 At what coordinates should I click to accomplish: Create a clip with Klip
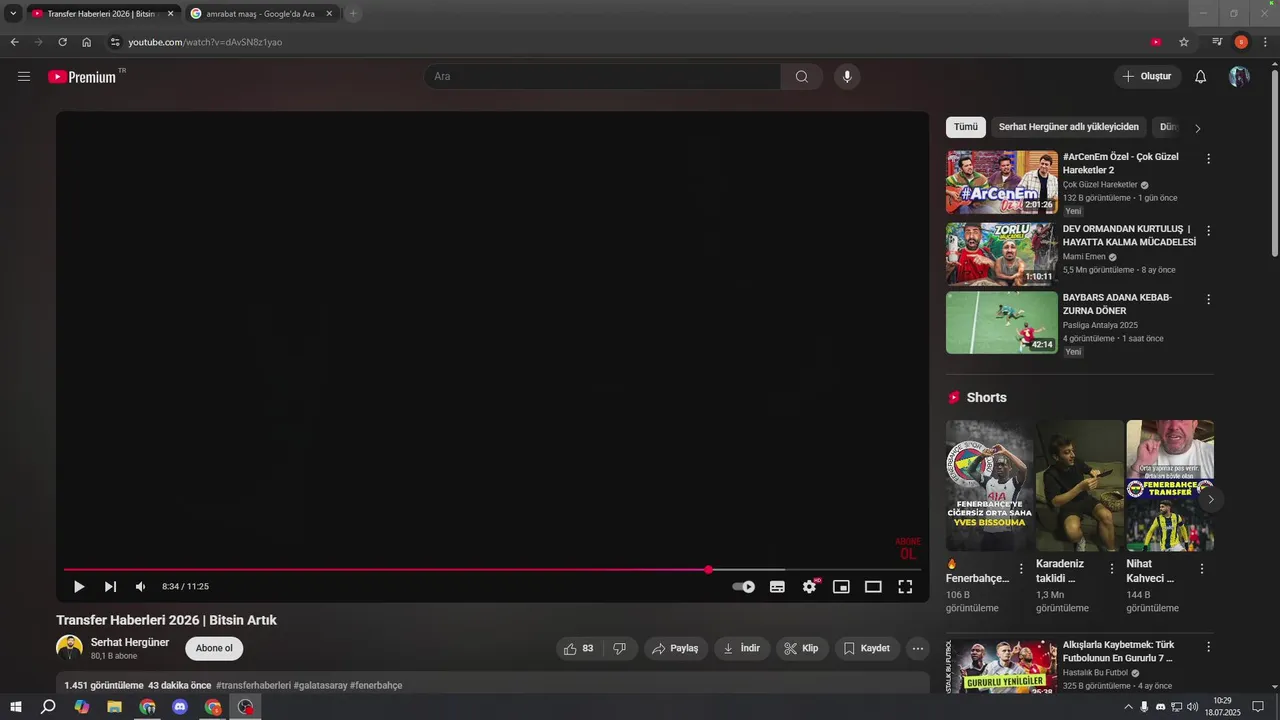(x=801, y=649)
